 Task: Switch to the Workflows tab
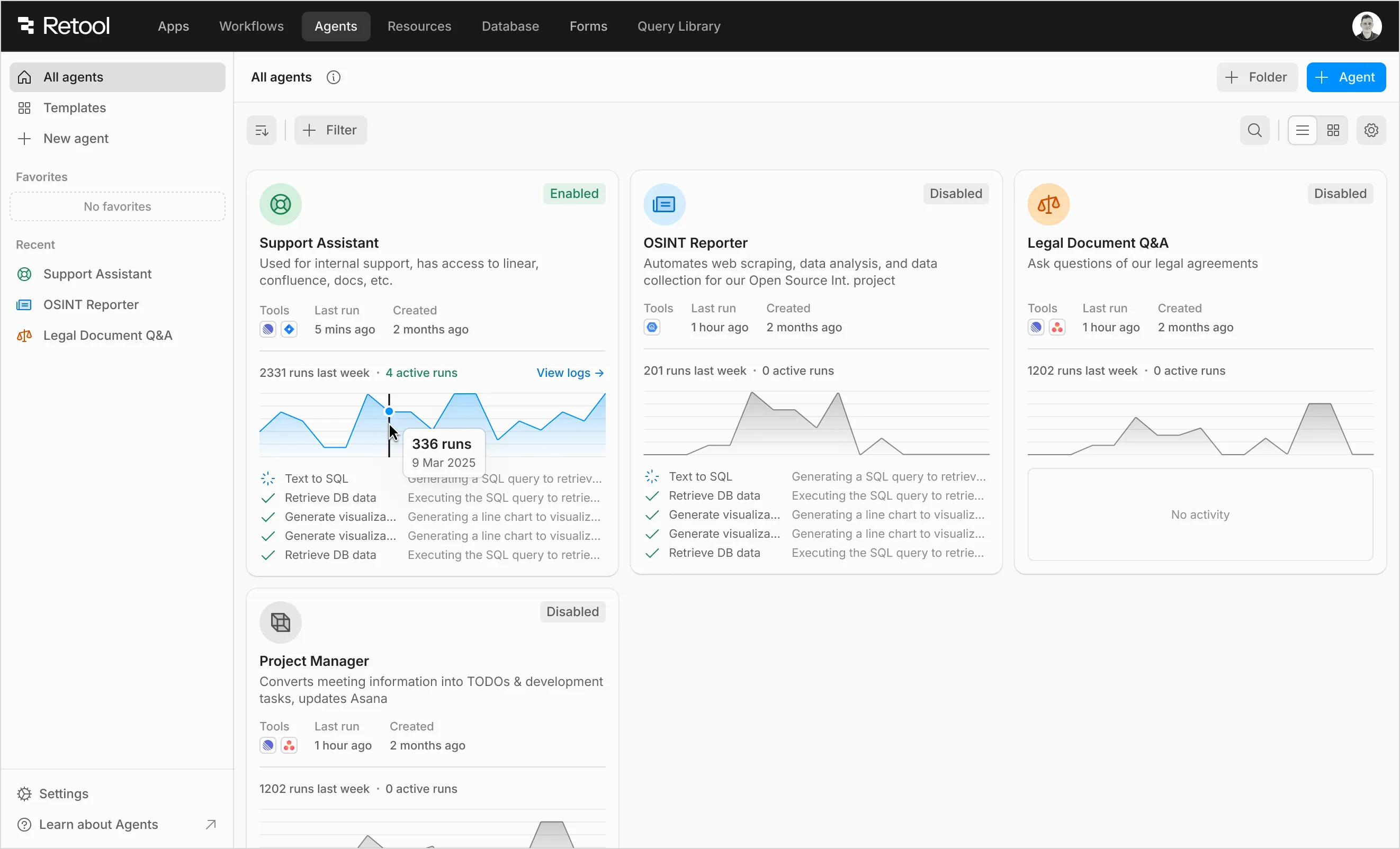click(x=251, y=26)
